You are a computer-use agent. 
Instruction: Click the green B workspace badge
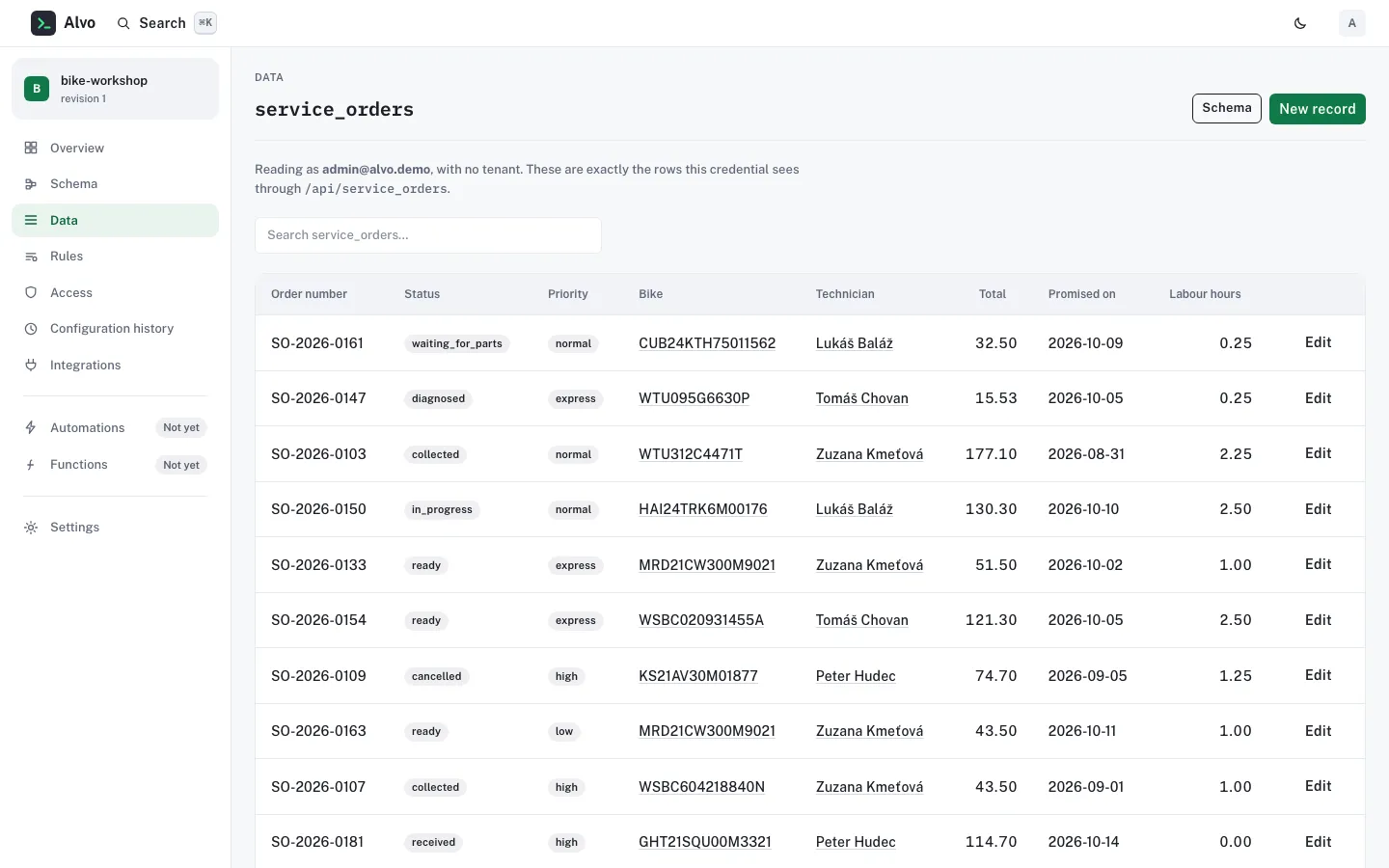point(37,89)
